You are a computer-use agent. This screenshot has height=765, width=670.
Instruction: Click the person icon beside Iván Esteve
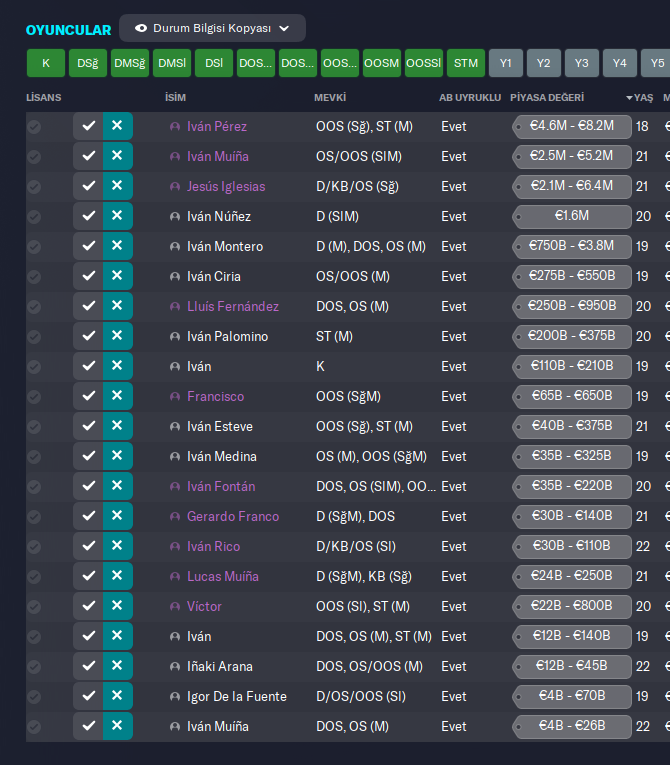(x=175, y=427)
